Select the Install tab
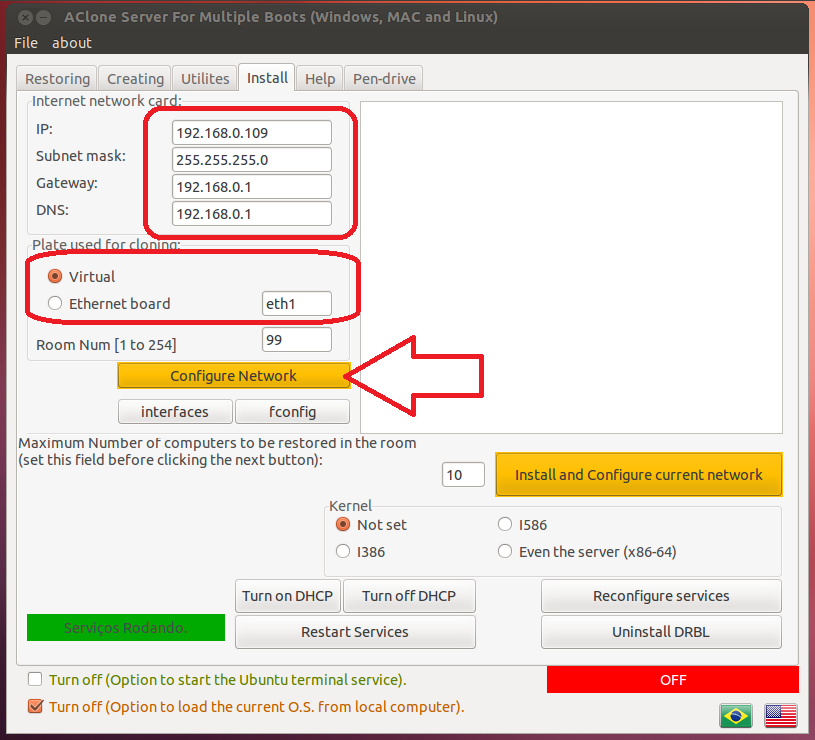This screenshot has height=740, width=815. 267,77
